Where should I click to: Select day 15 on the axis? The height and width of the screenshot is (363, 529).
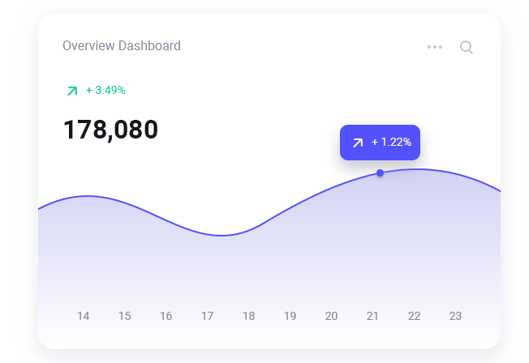pos(124,316)
